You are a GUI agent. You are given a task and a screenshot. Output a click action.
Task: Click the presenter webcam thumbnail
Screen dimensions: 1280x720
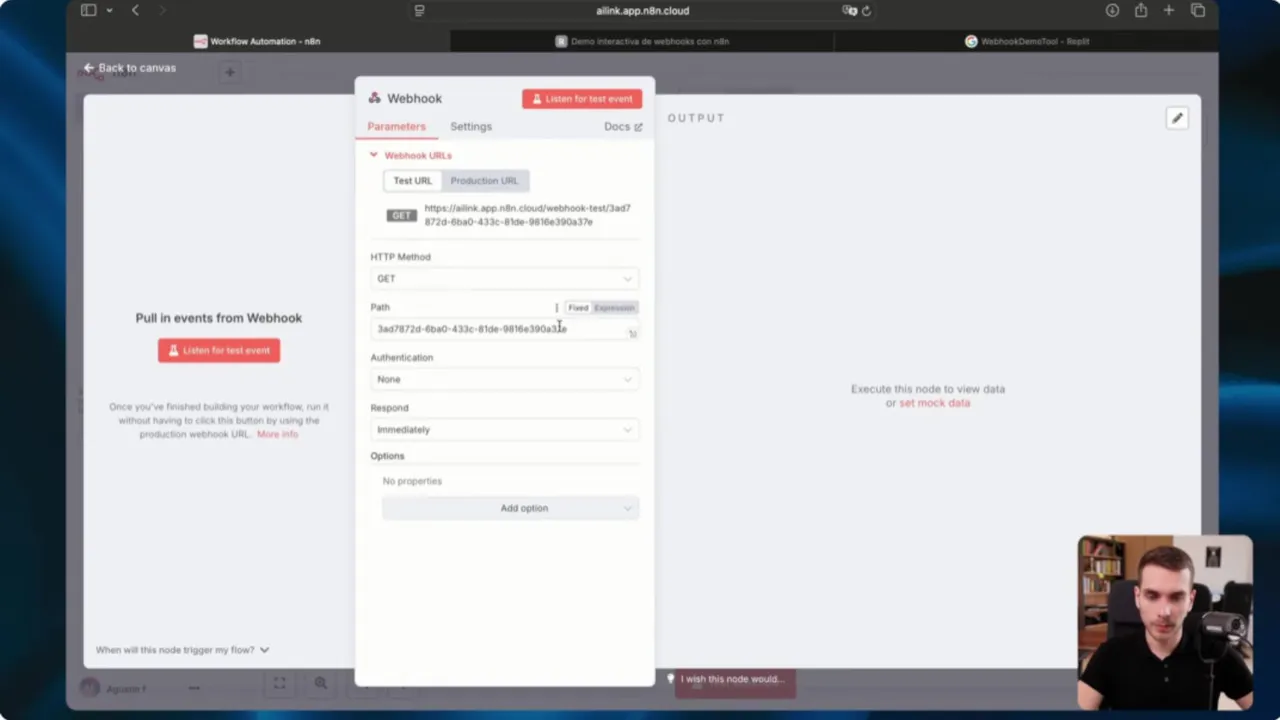(1165, 622)
